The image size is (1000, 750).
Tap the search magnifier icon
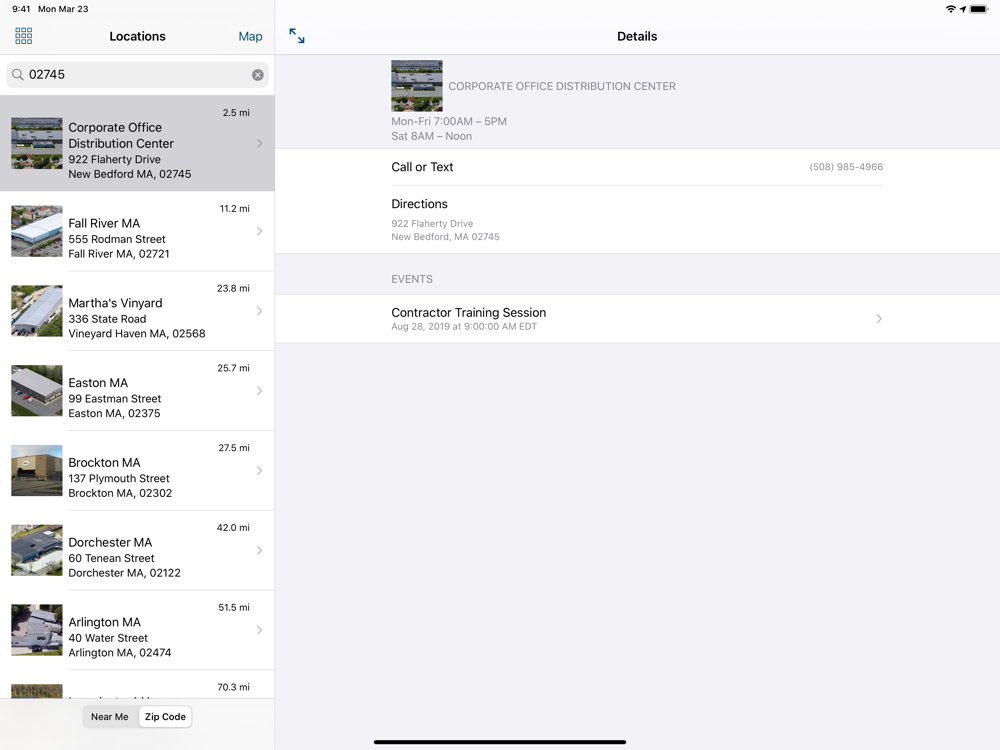(x=18, y=75)
